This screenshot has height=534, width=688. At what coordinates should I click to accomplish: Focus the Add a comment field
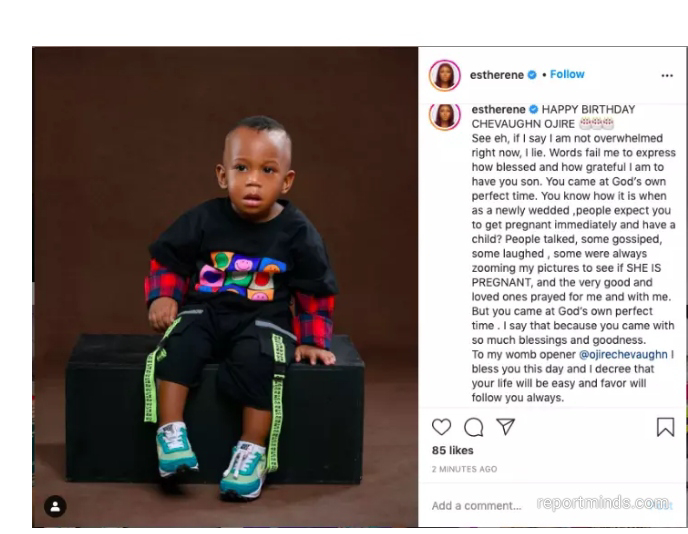[477, 505]
